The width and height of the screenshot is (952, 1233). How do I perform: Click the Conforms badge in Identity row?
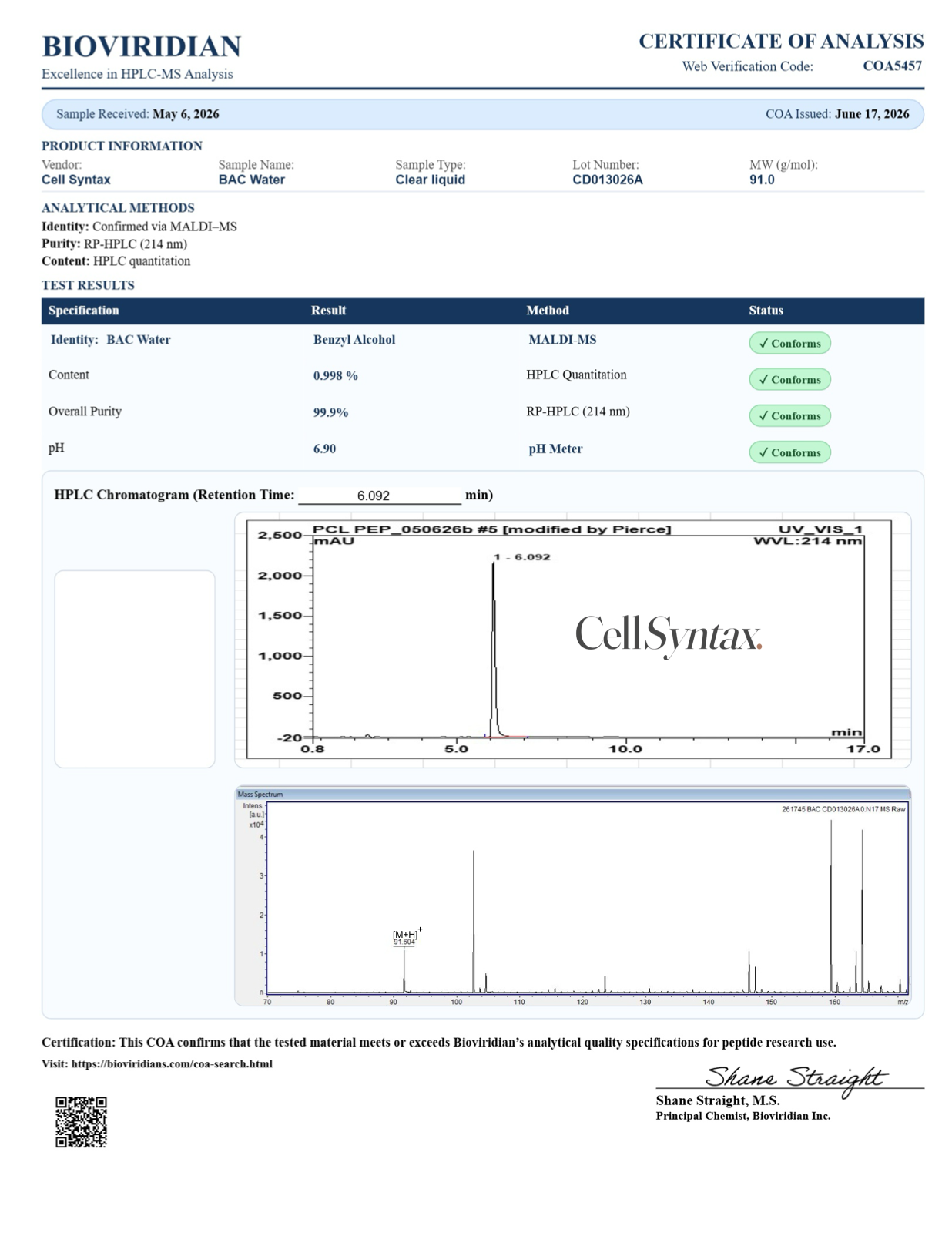(x=789, y=343)
